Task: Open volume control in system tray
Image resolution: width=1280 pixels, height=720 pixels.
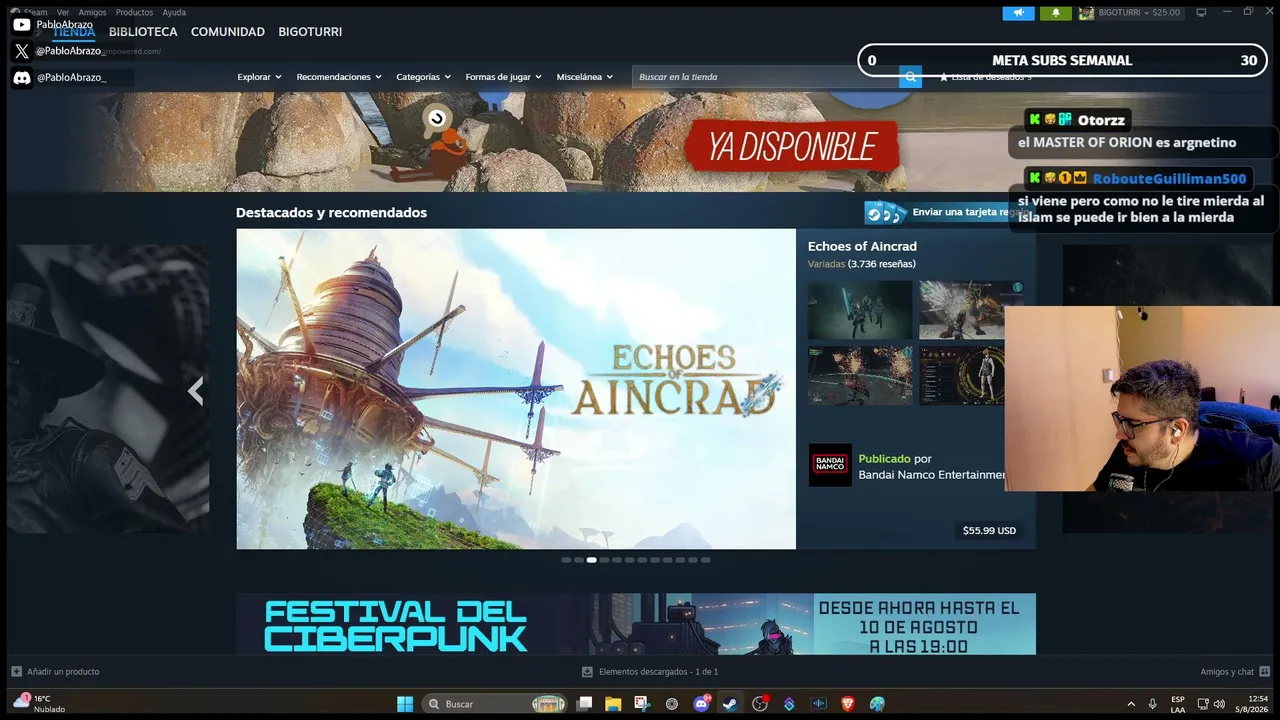Action: pyautogui.click(x=1219, y=704)
